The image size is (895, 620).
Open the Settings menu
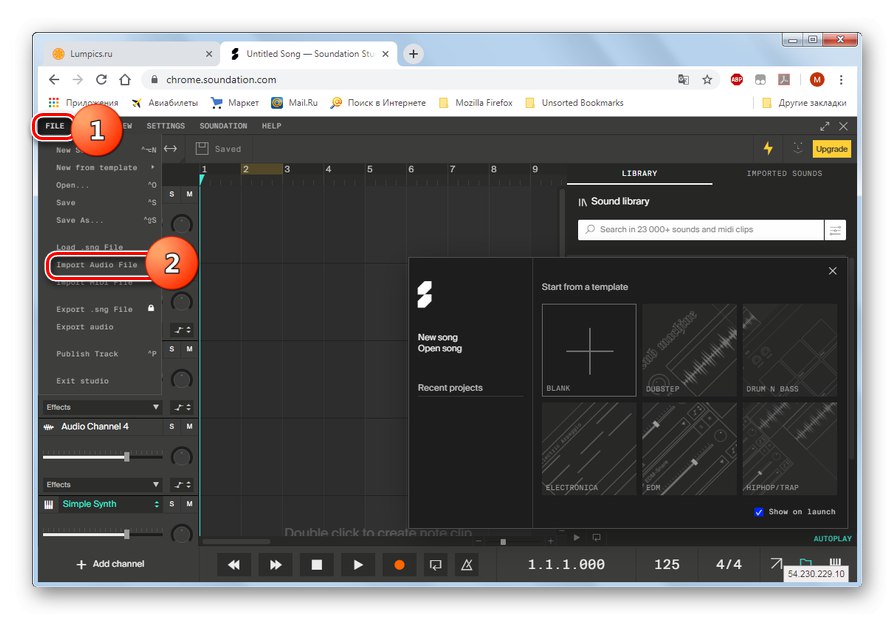tap(166, 126)
